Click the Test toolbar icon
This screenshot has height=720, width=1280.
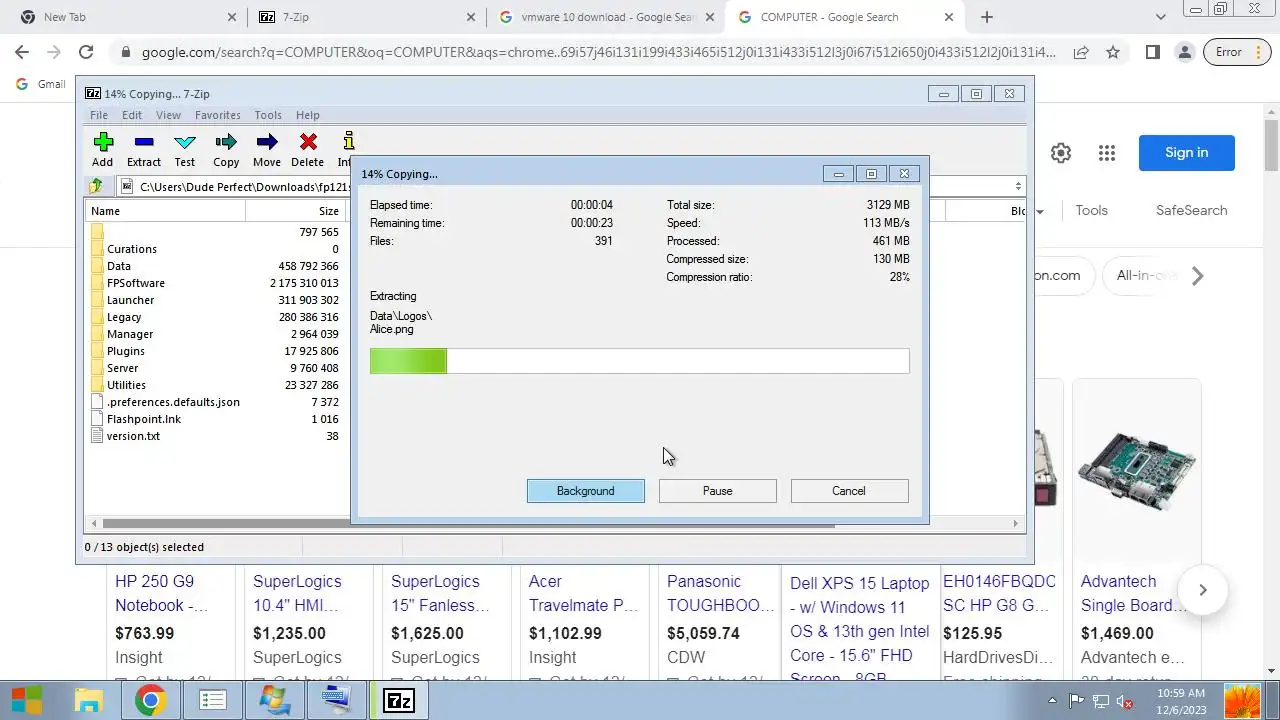[185, 149]
